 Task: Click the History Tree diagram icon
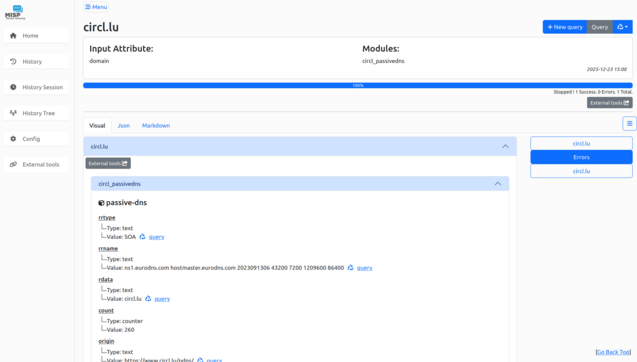13,113
